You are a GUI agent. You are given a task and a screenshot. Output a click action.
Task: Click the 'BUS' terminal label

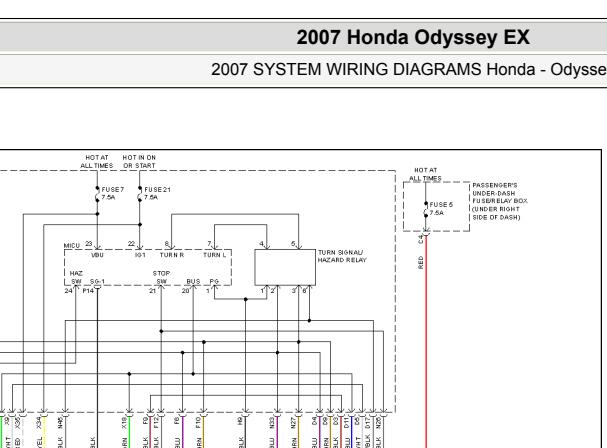point(193,282)
